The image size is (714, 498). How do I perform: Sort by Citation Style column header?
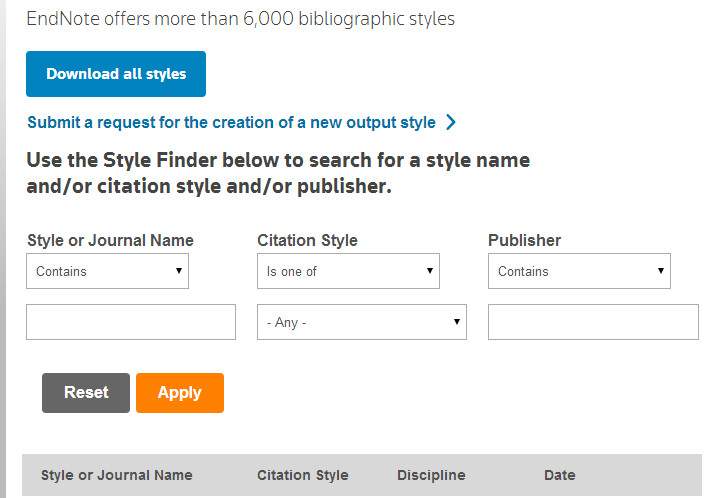coord(303,475)
